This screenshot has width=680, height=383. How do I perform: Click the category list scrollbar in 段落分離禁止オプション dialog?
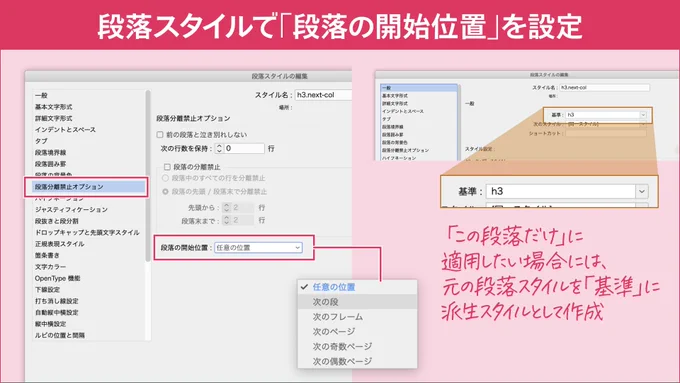[148, 176]
